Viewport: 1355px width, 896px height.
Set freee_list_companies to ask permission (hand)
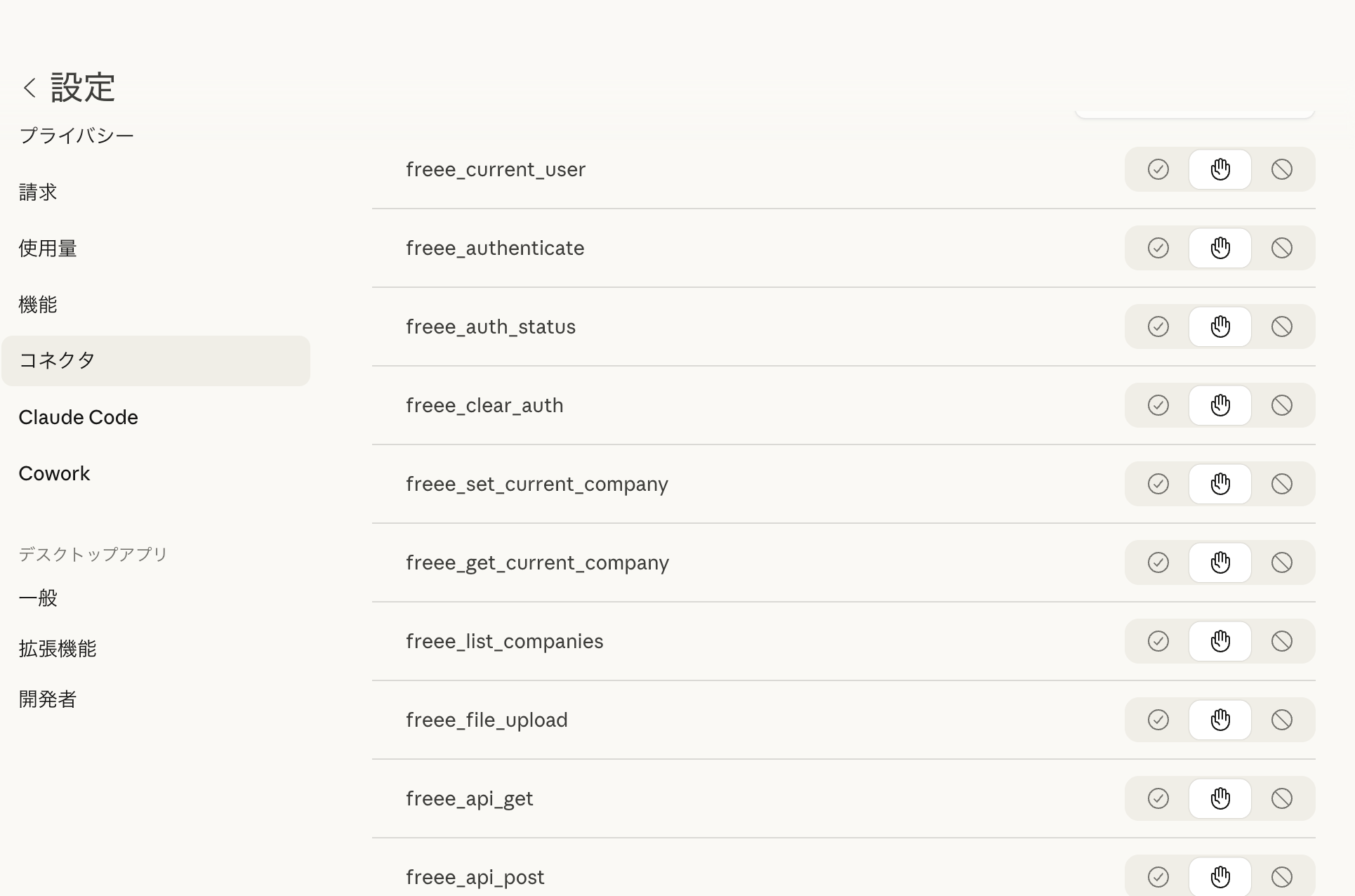pyautogui.click(x=1219, y=641)
